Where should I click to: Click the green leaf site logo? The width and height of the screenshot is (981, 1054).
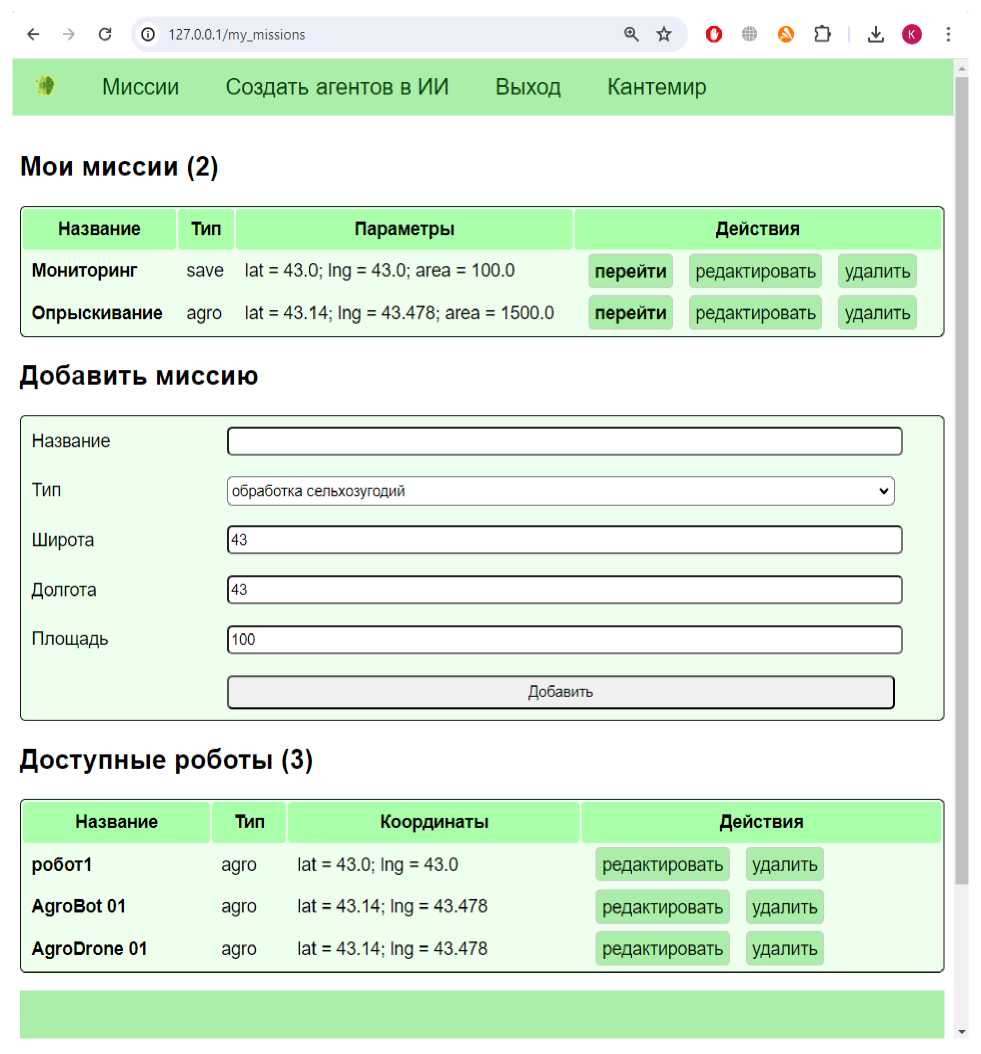click(44, 87)
